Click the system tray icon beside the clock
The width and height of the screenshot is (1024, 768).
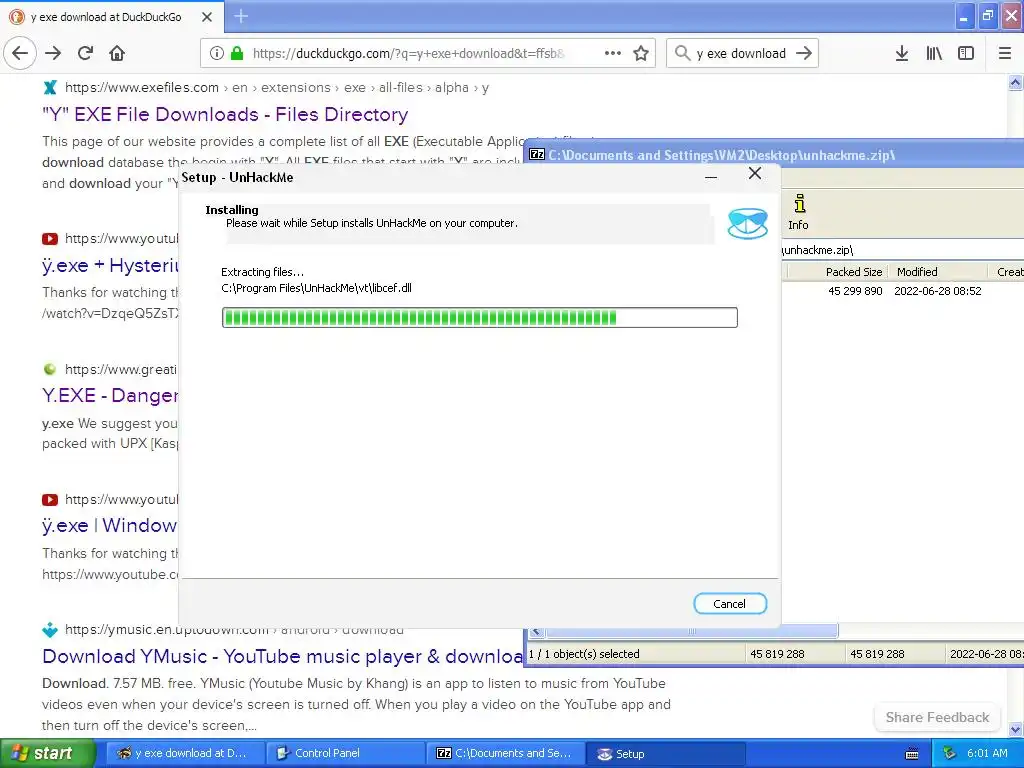click(950, 754)
